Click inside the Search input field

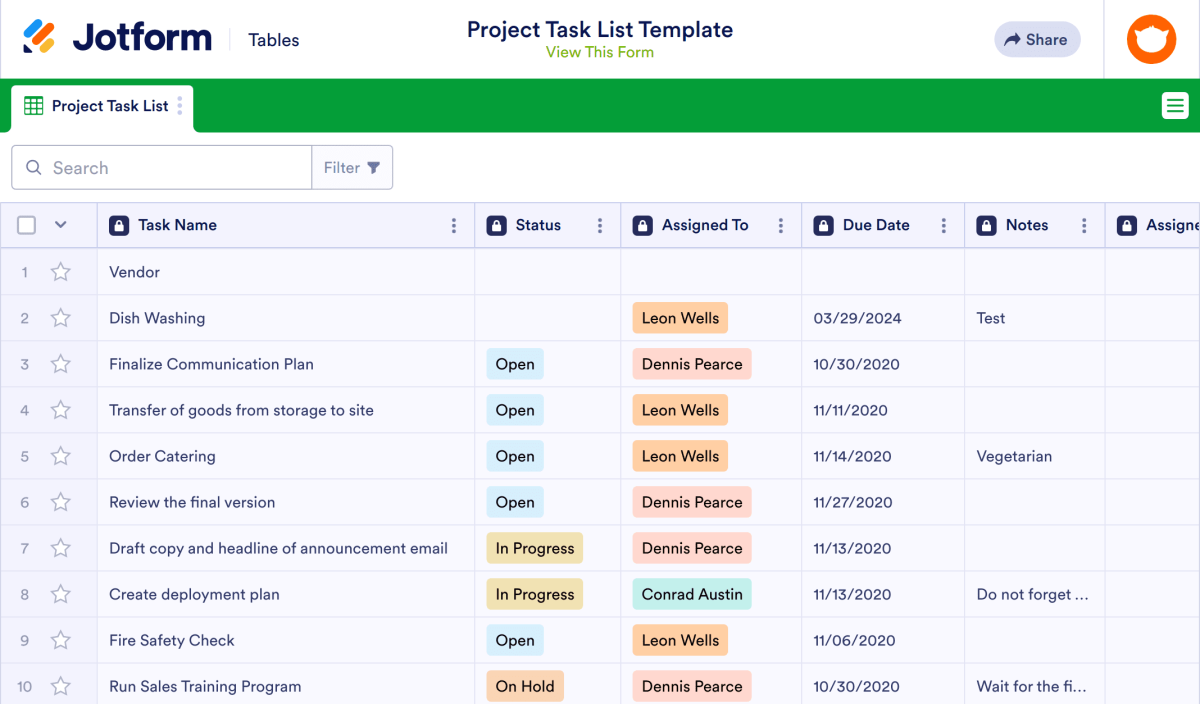click(160, 167)
